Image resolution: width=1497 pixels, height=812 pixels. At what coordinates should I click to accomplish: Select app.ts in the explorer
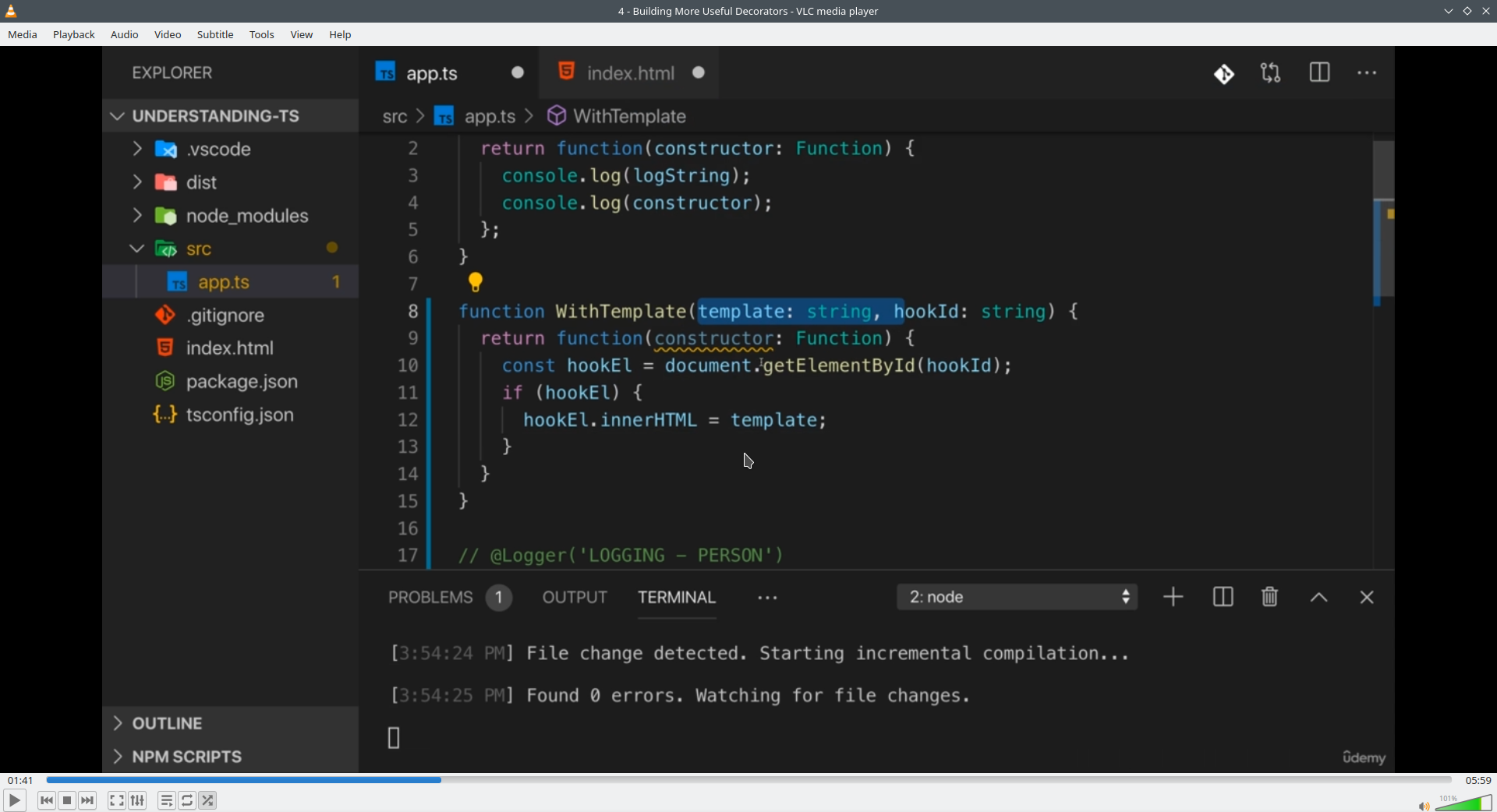231,282
